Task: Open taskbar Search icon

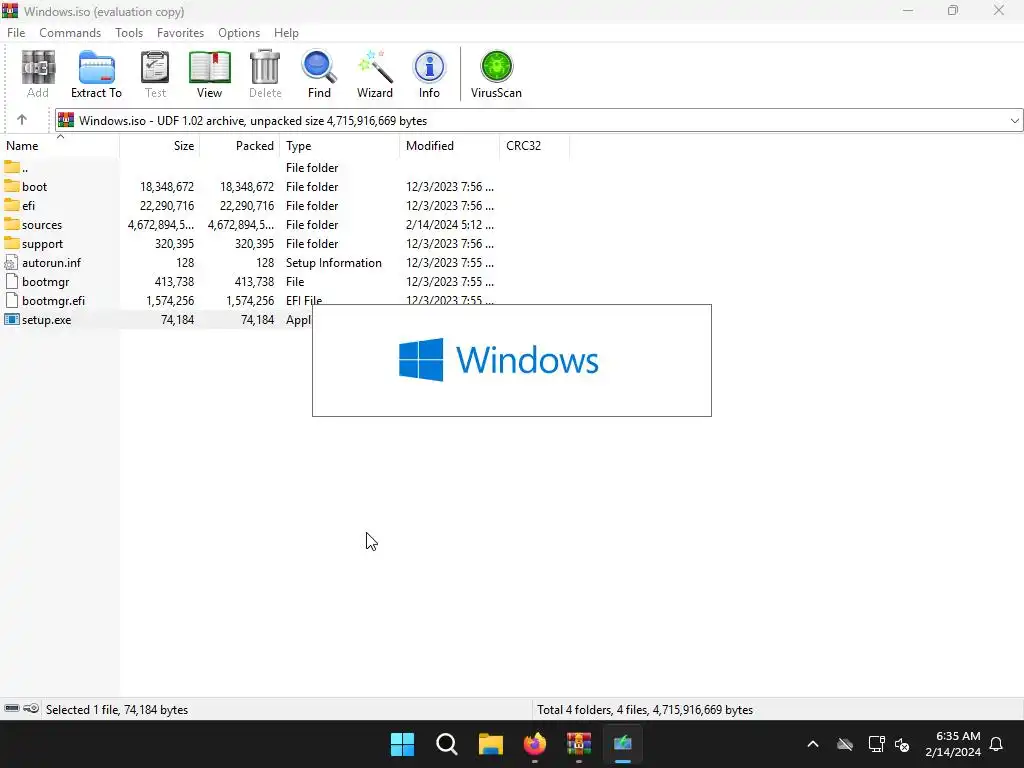Action: (x=447, y=744)
